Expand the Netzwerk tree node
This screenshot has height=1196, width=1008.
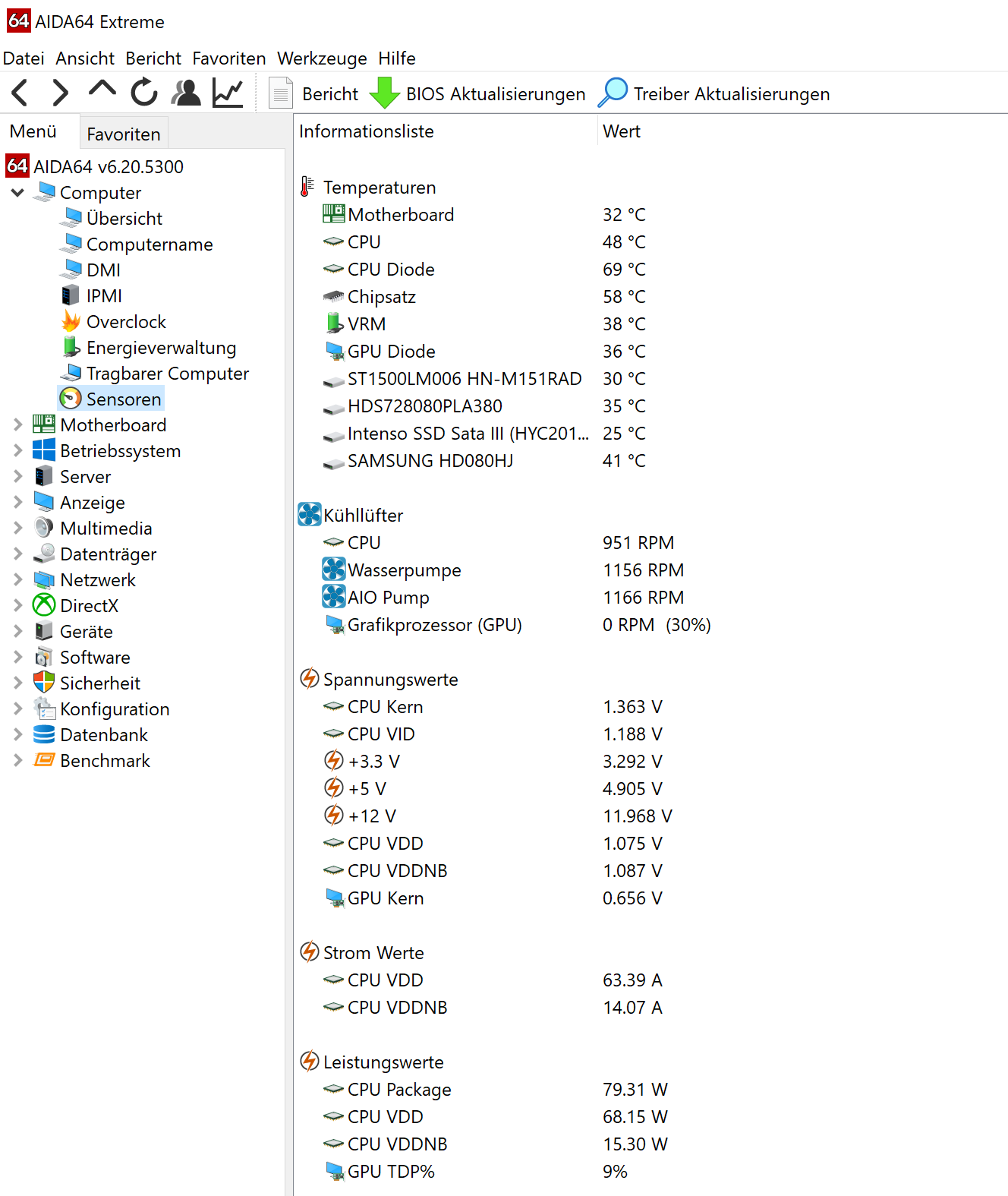click(x=17, y=580)
